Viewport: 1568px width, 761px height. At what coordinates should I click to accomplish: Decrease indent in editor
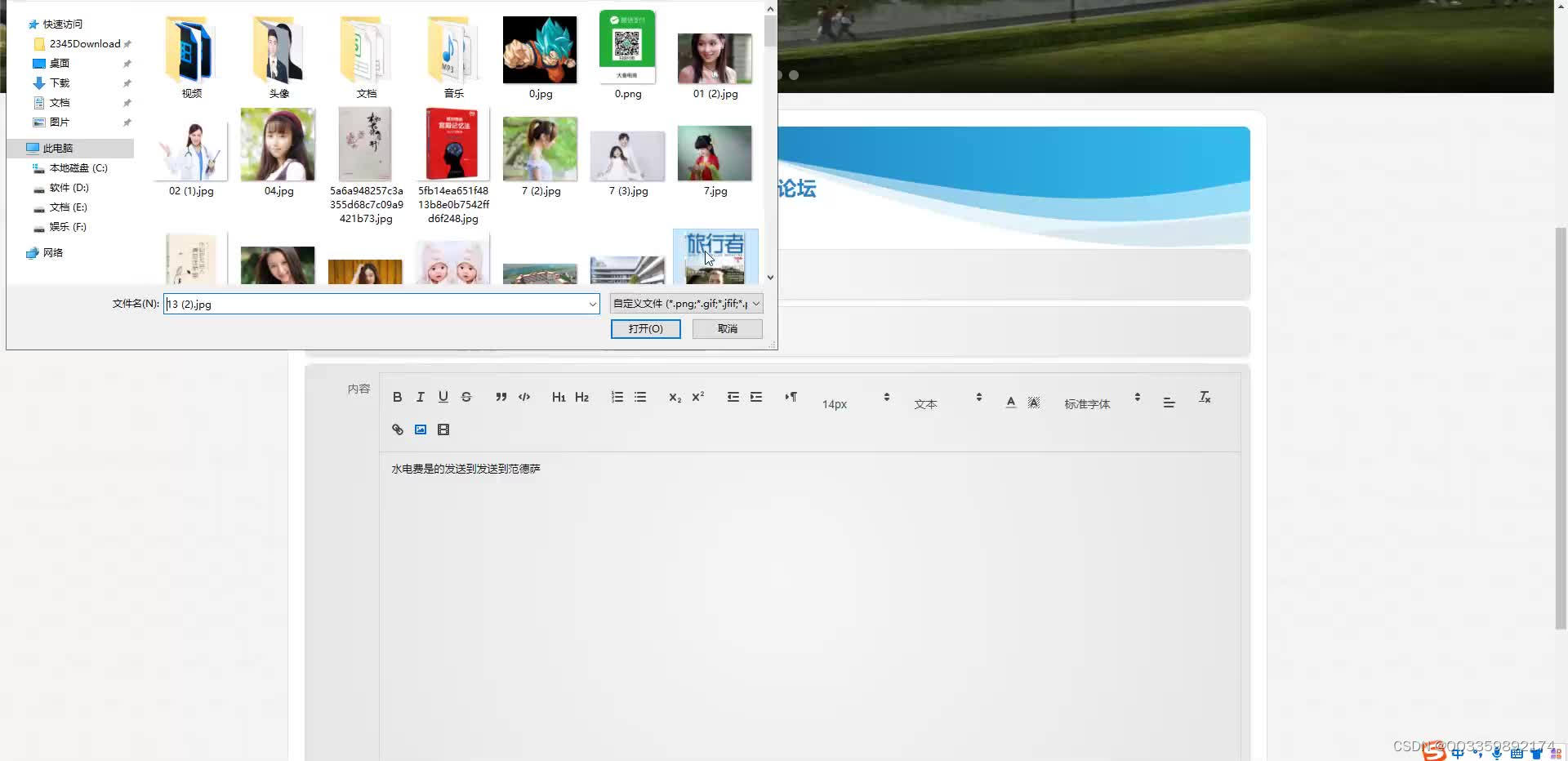point(733,397)
